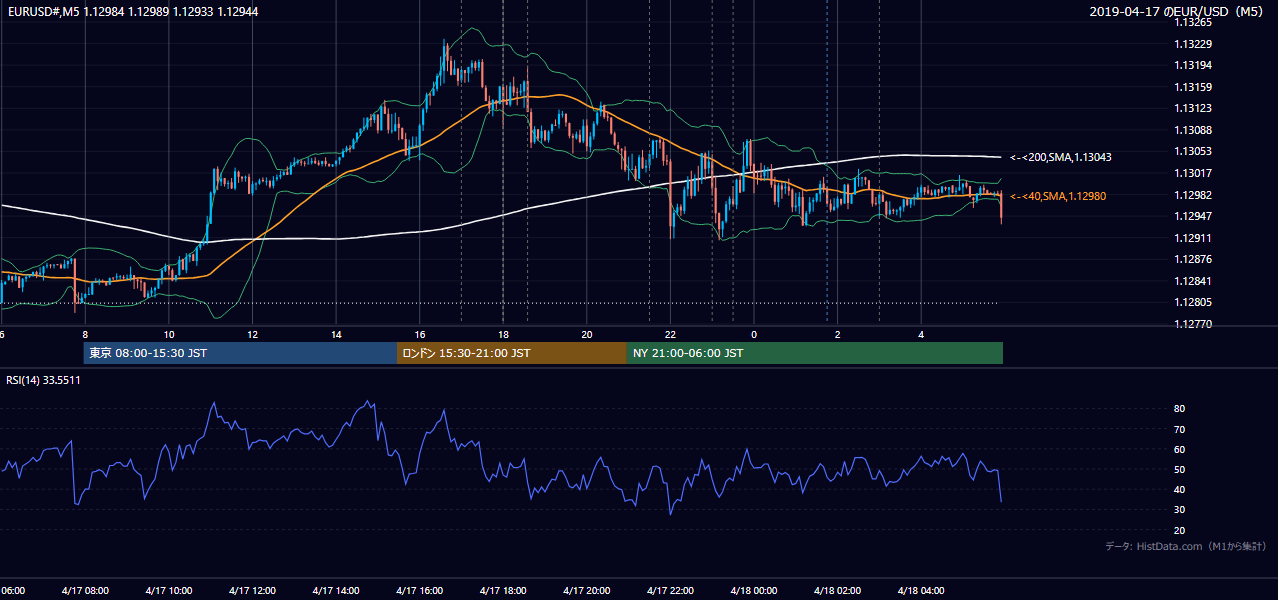Click RSI scale value 30
1278x600 pixels.
(x=1179, y=510)
